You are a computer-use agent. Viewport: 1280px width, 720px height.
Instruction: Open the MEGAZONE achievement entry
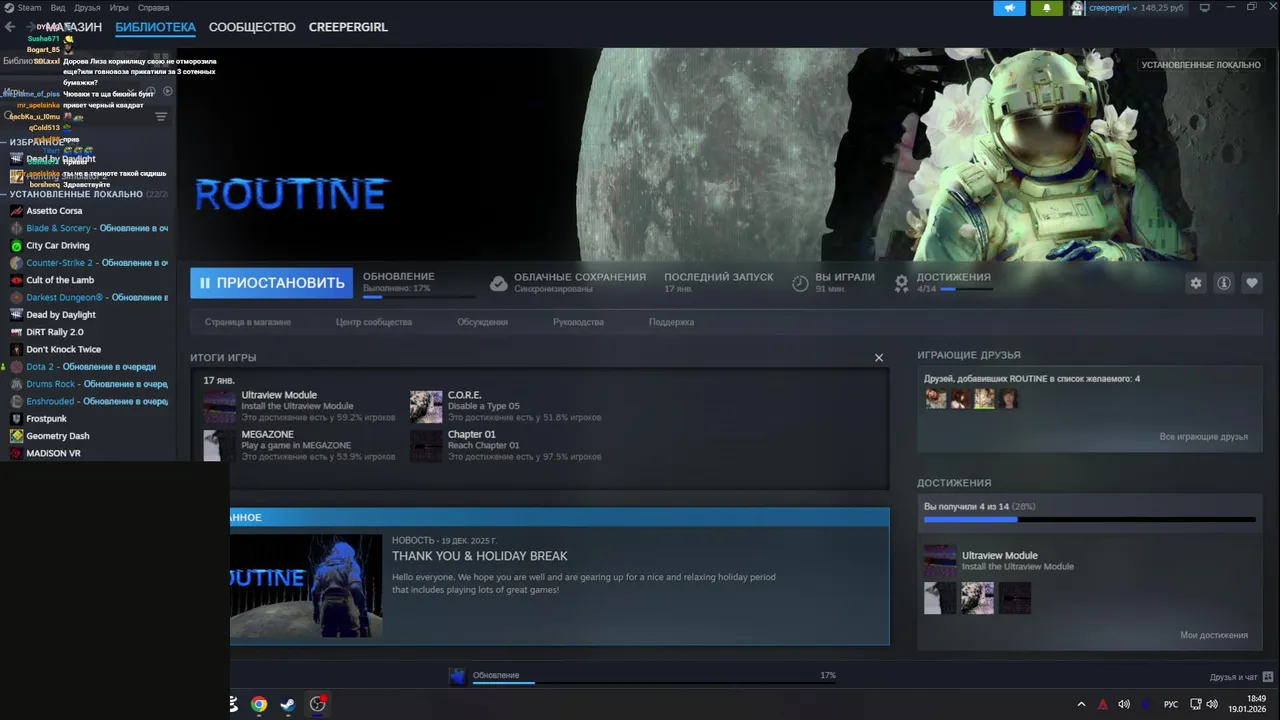267,435
